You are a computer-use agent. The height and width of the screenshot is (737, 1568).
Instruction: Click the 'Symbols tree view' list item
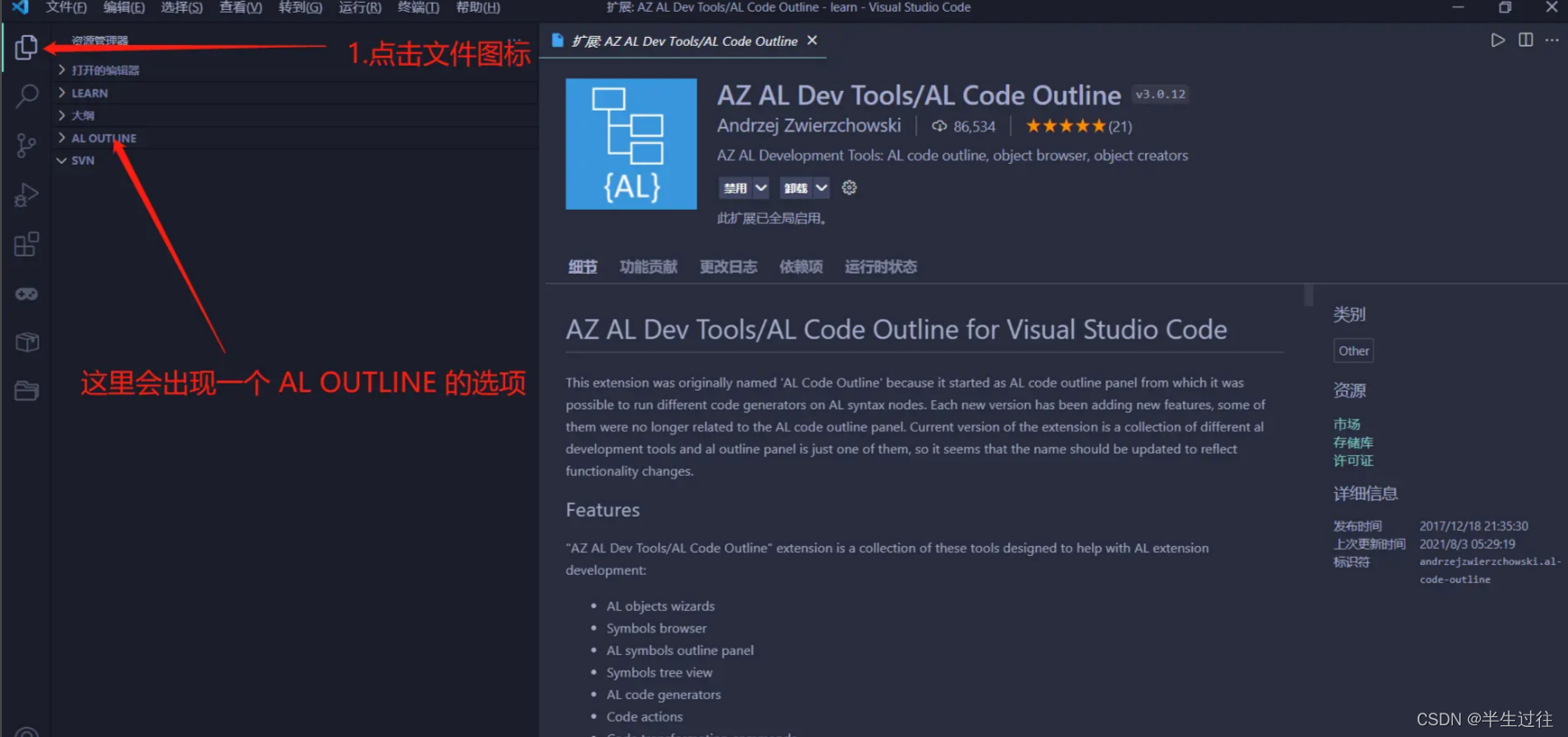point(659,672)
